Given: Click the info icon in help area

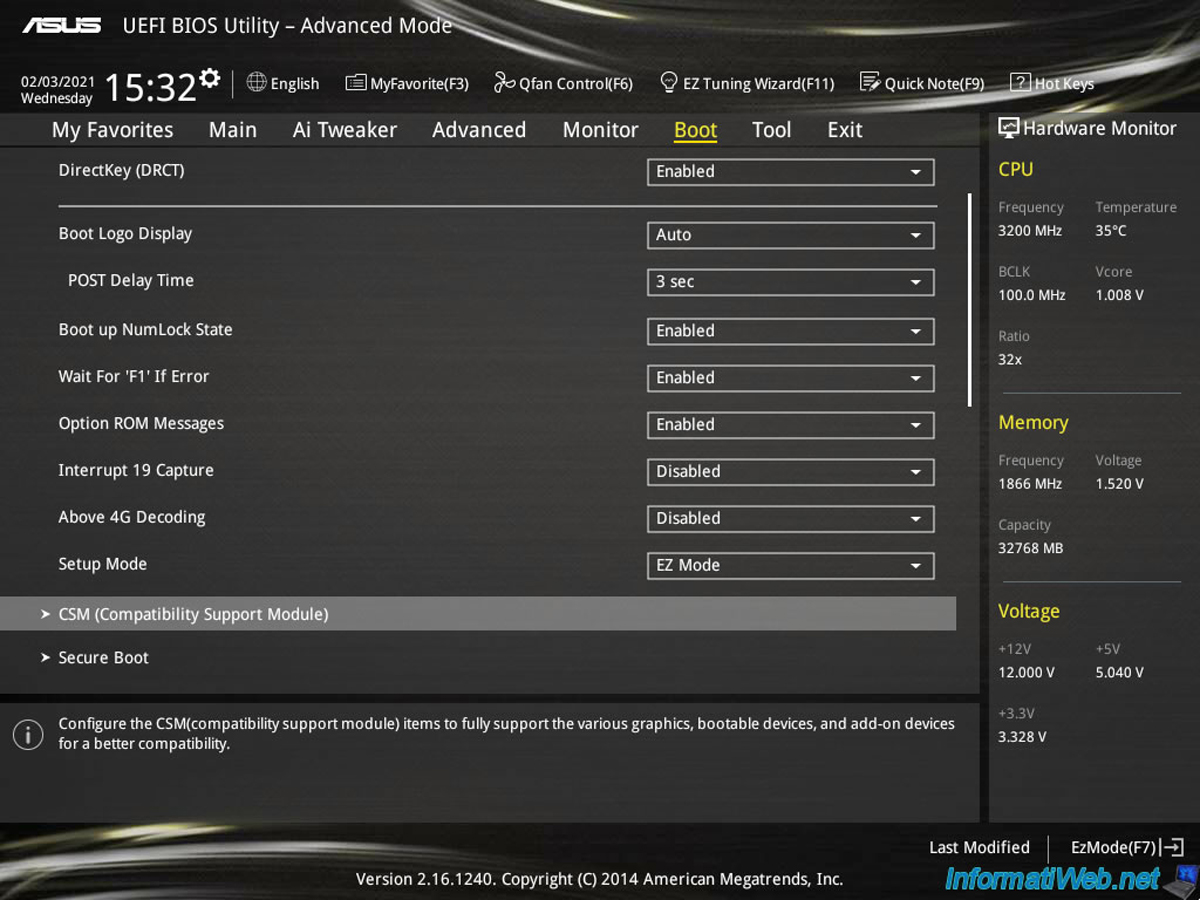Looking at the screenshot, I should click(28, 734).
